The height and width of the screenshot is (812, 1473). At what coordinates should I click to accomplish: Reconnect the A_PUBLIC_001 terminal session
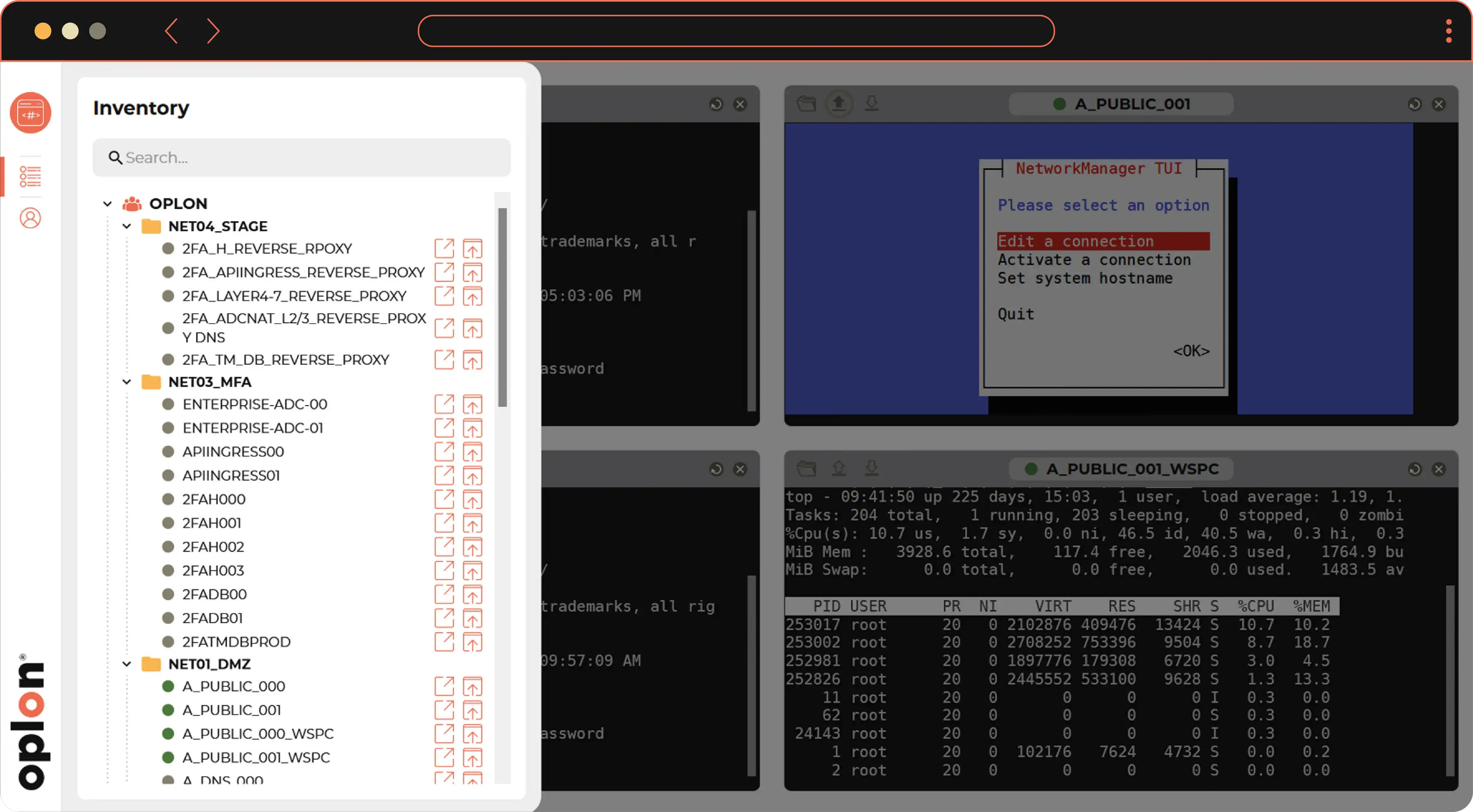(x=1414, y=104)
